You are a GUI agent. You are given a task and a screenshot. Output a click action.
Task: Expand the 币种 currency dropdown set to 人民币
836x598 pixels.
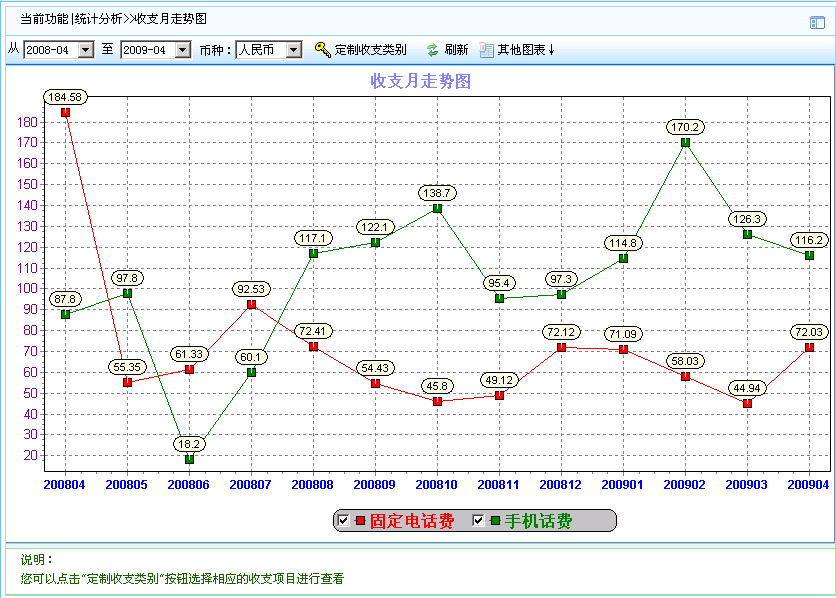point(293,50)
